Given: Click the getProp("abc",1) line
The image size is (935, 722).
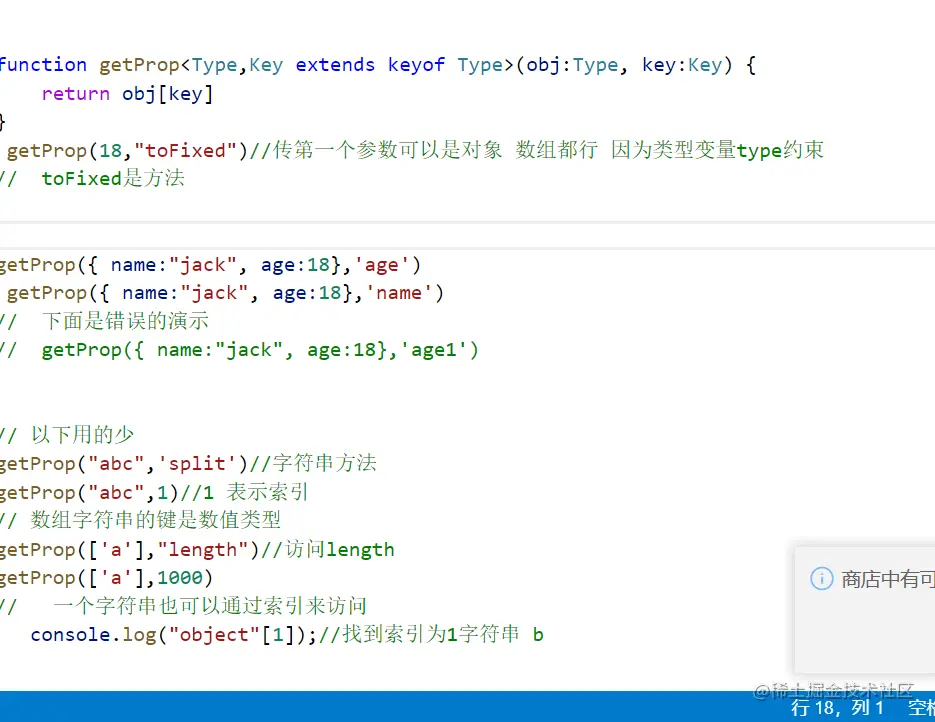Looking at the screenshot, I should (154, 492).
